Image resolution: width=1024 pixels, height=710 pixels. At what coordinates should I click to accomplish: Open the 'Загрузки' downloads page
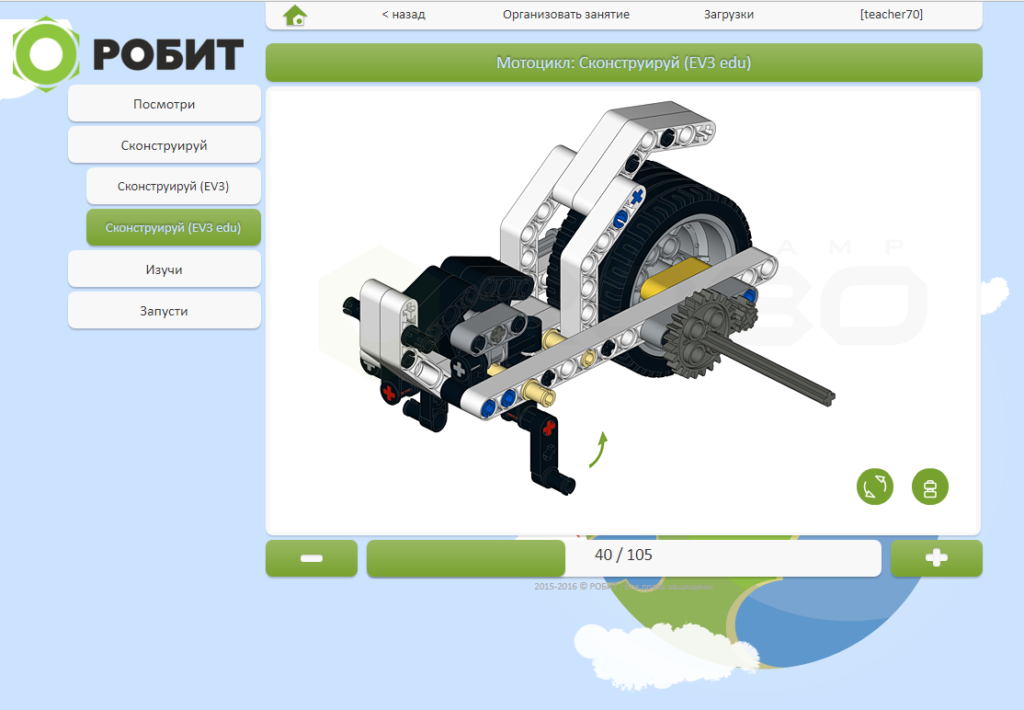[729, 15]
